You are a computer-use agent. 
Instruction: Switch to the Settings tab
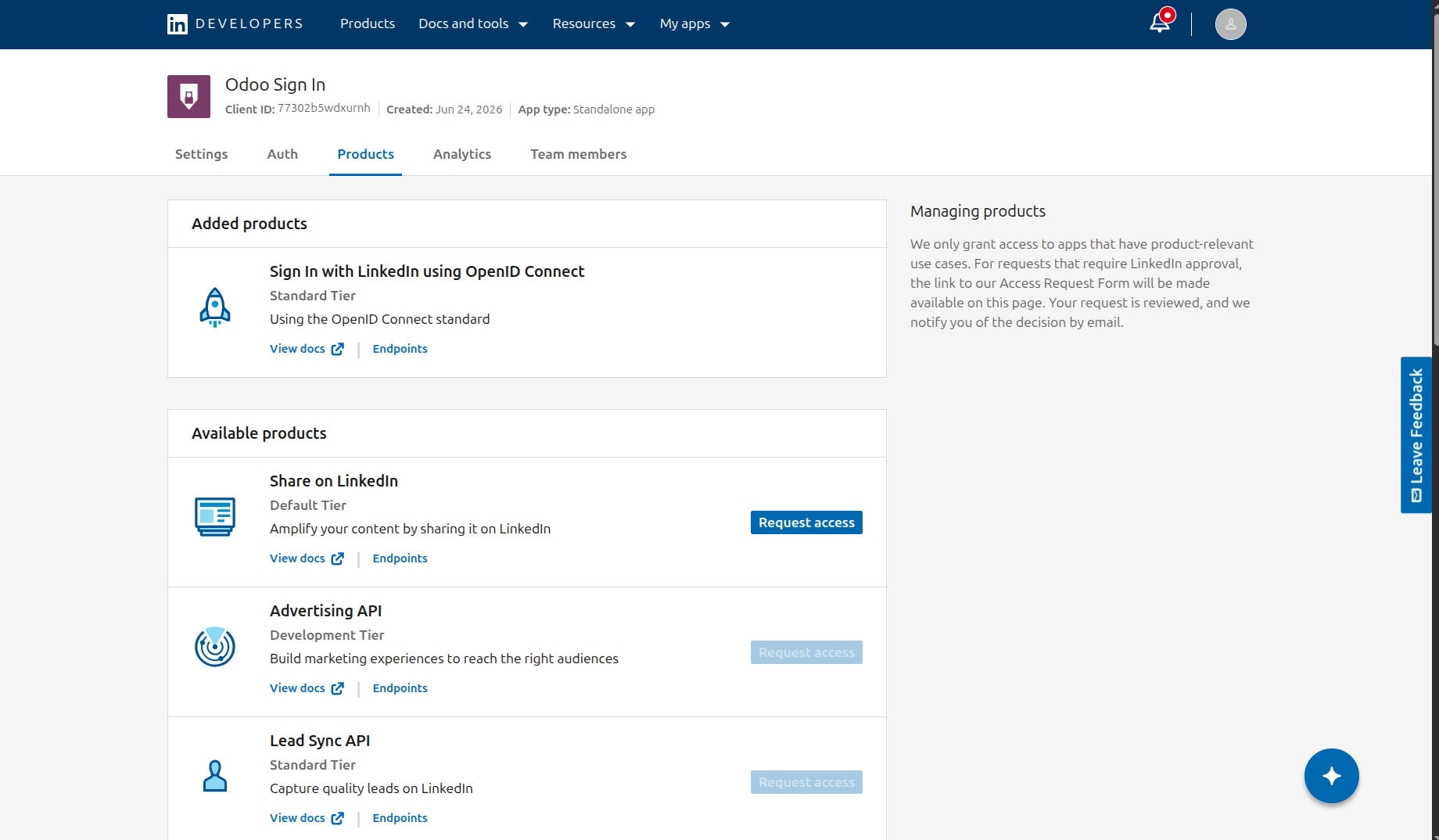pos(202,154)
